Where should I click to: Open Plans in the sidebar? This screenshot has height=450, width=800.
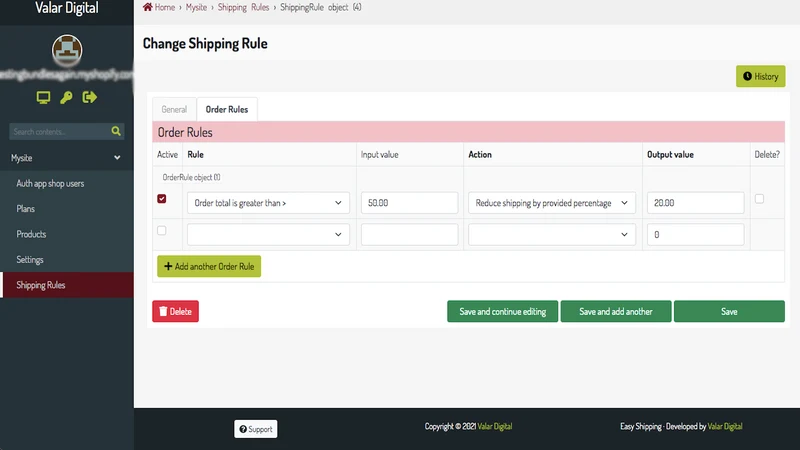[x=67, y=209]
